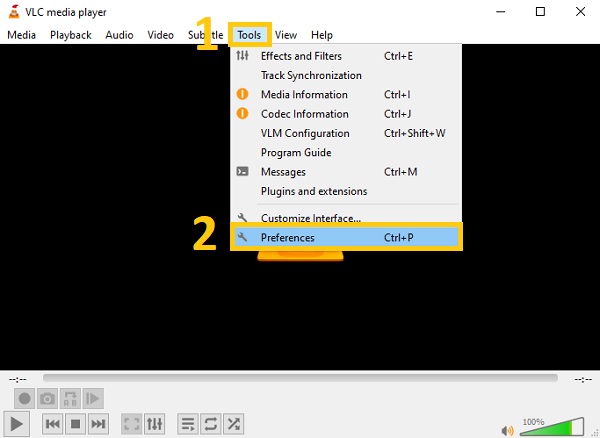Click the orange info icon beside Codec Information

click(x=242, y=114)
